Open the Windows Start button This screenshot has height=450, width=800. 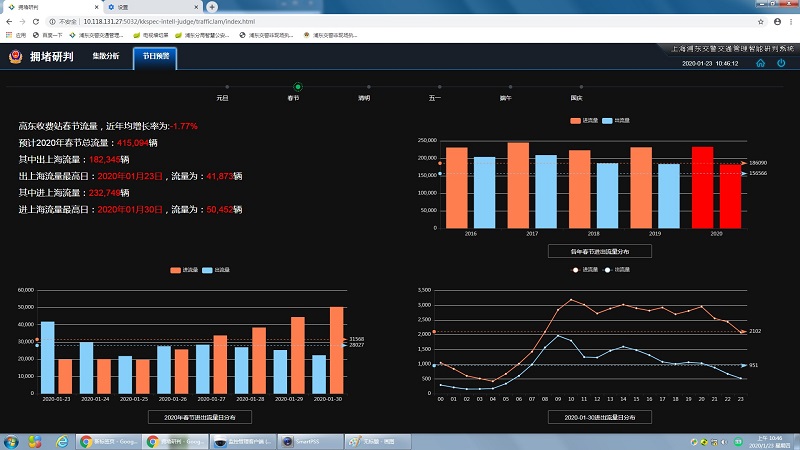(x=11, y=440)
